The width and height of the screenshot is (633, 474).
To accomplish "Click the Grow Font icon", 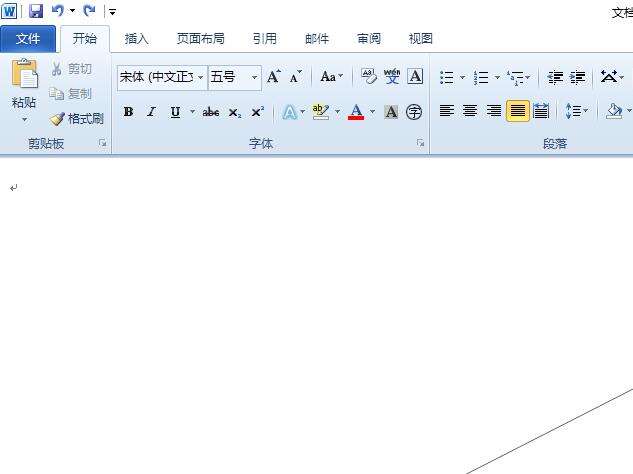I will (x=274, y=77).
